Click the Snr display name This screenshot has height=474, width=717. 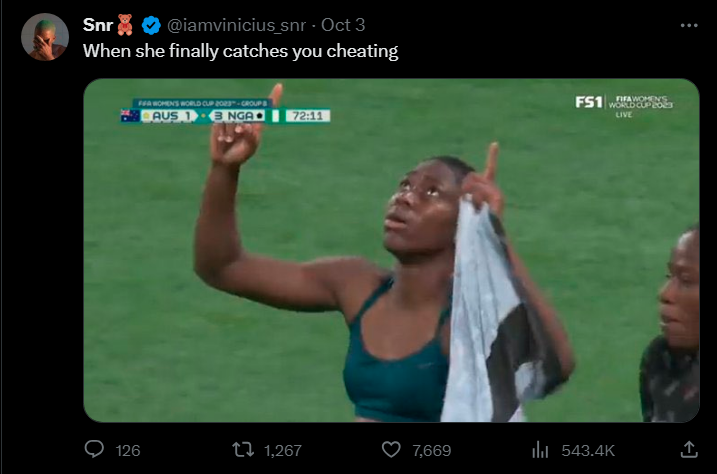97,25
